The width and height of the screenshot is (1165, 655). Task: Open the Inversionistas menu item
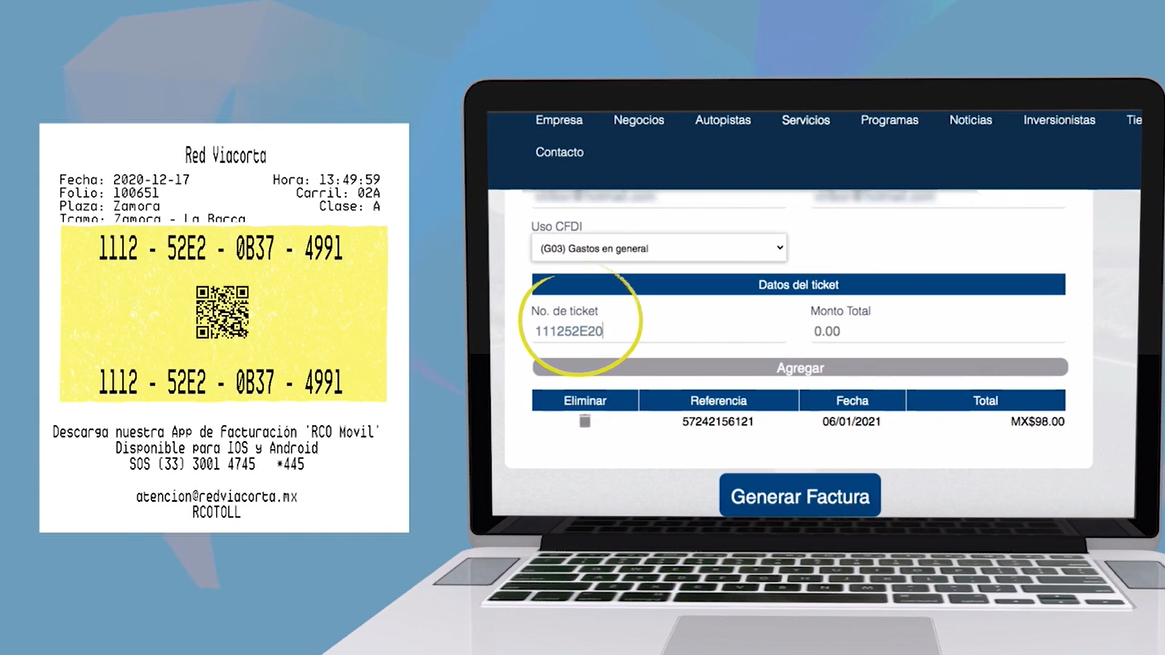click(1059, 120)
